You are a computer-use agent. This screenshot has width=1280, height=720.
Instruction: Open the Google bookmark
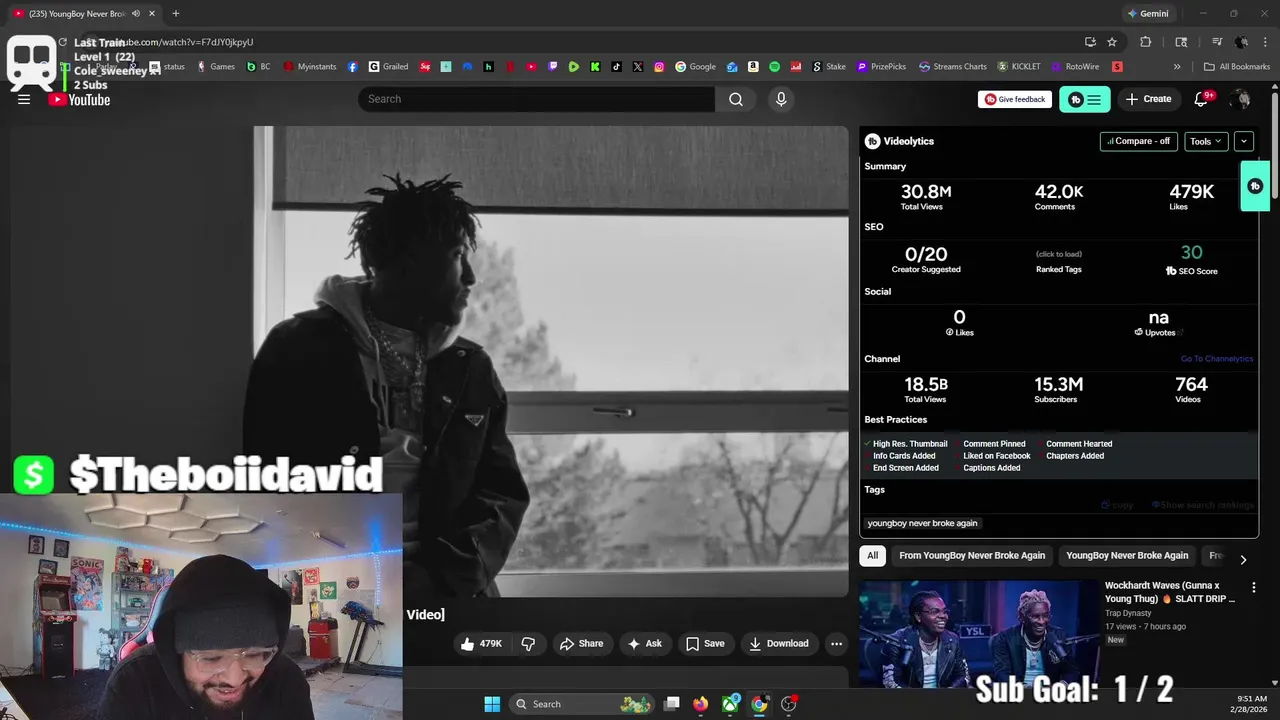pyautogui.click(x=696, y=67)
